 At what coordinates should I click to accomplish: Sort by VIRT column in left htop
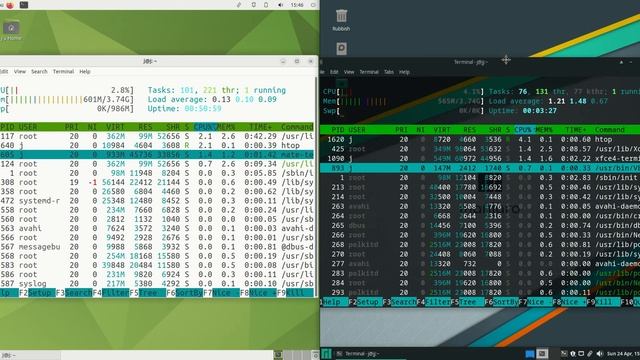pos(115,127)
